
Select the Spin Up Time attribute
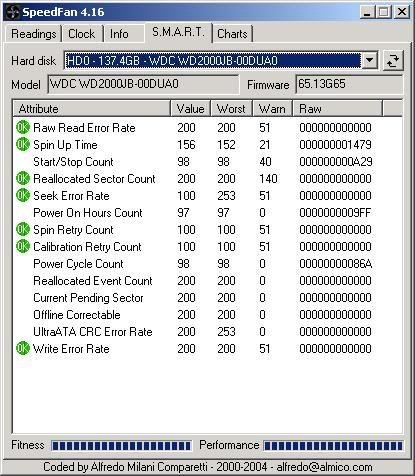[65, 145]
